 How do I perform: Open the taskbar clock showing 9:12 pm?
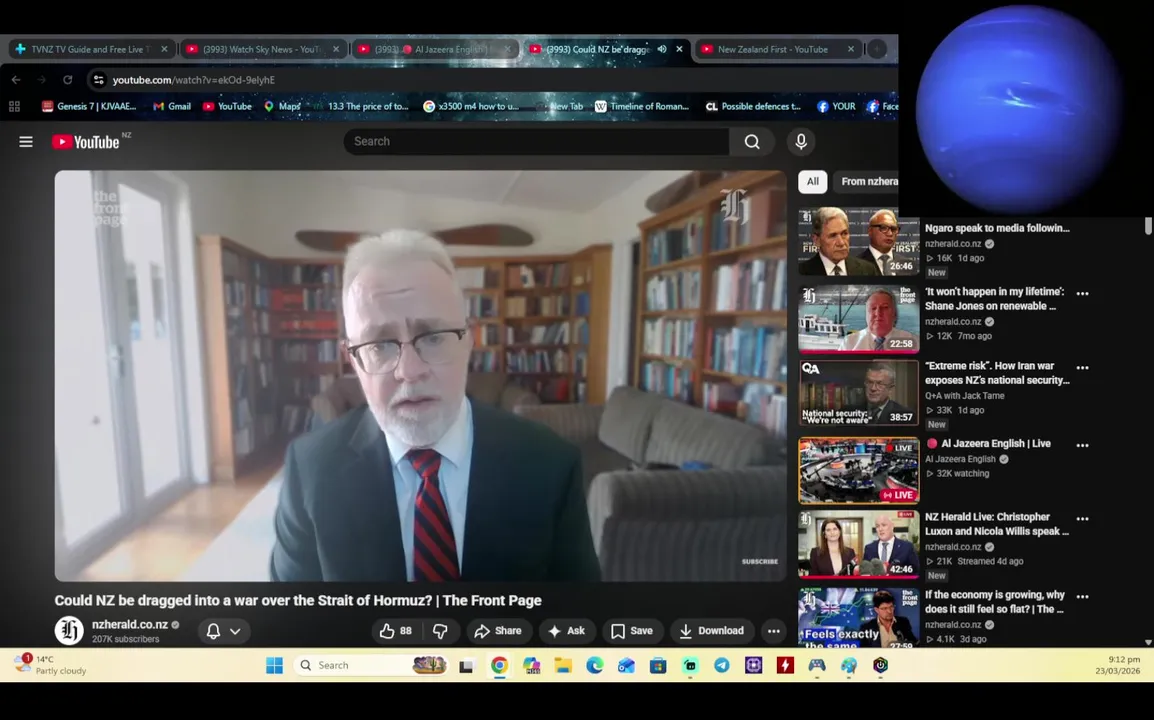[x=1117, y=665]
